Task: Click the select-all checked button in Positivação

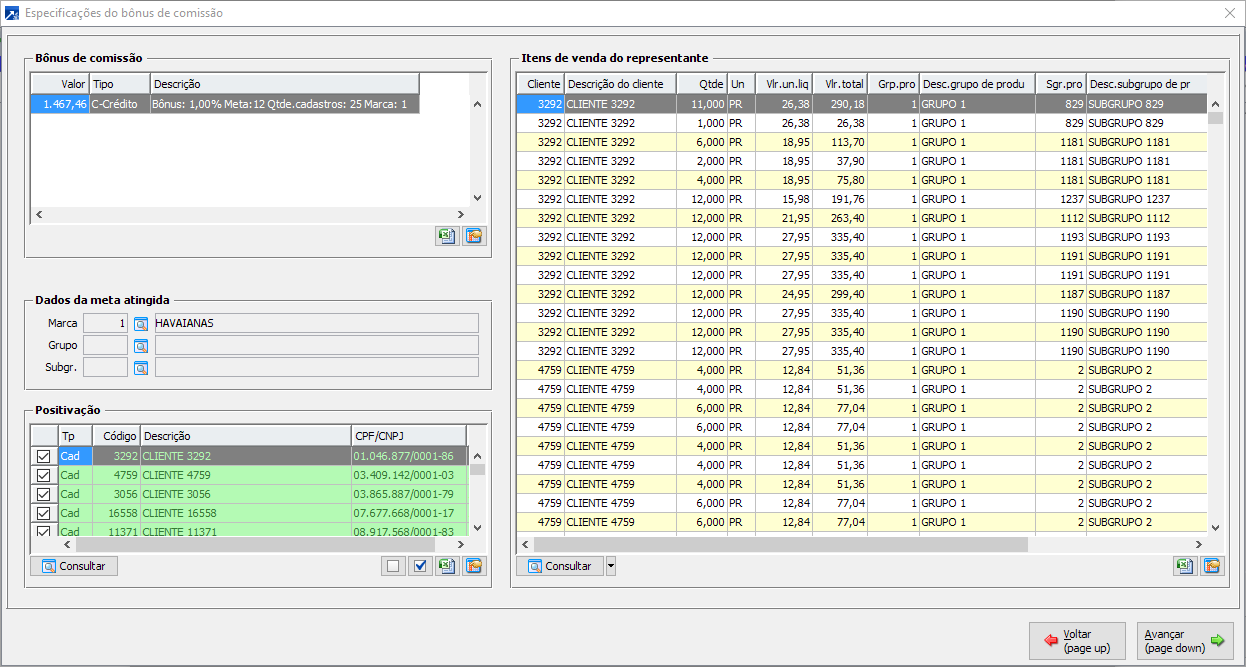Action: tap(420, 566)
